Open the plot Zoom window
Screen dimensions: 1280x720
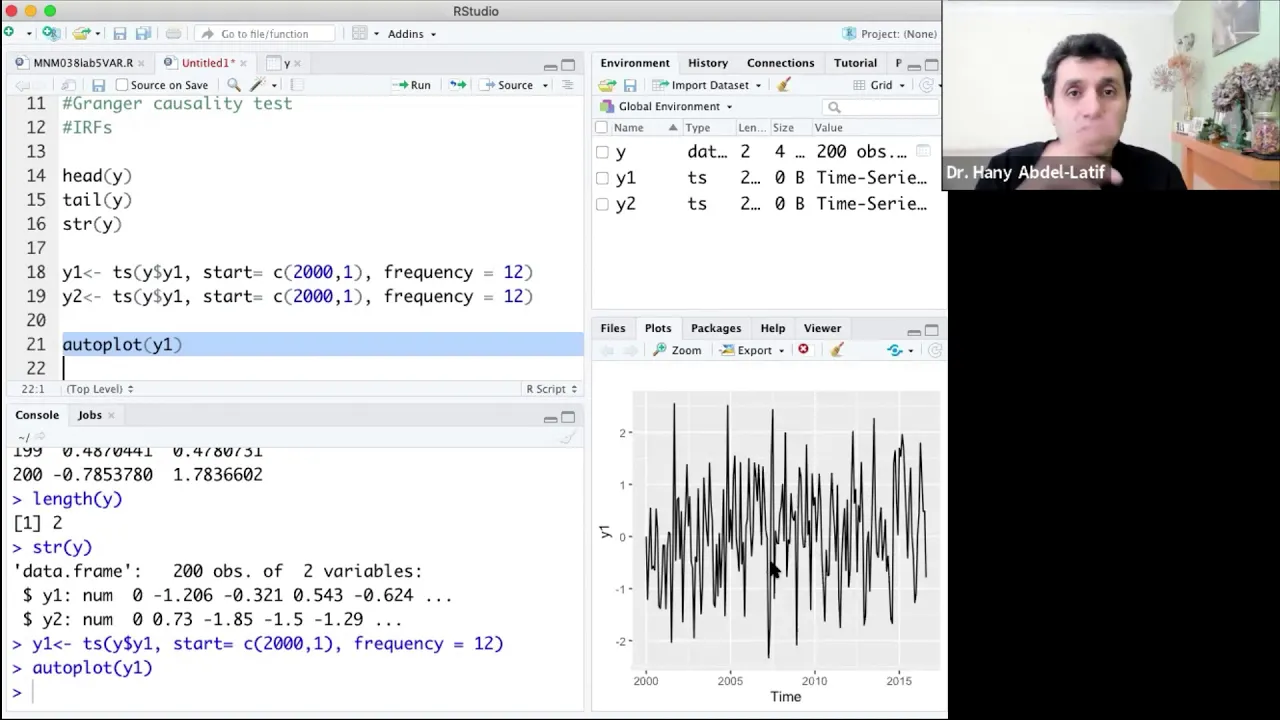pyautogui.click(x=677, y=350)
